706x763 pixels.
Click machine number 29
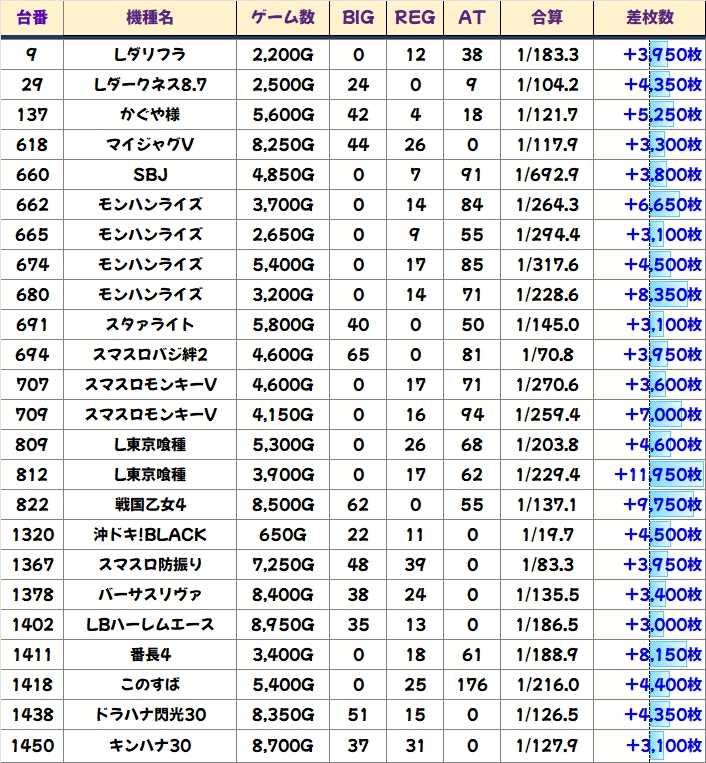(x=32, y=85)
